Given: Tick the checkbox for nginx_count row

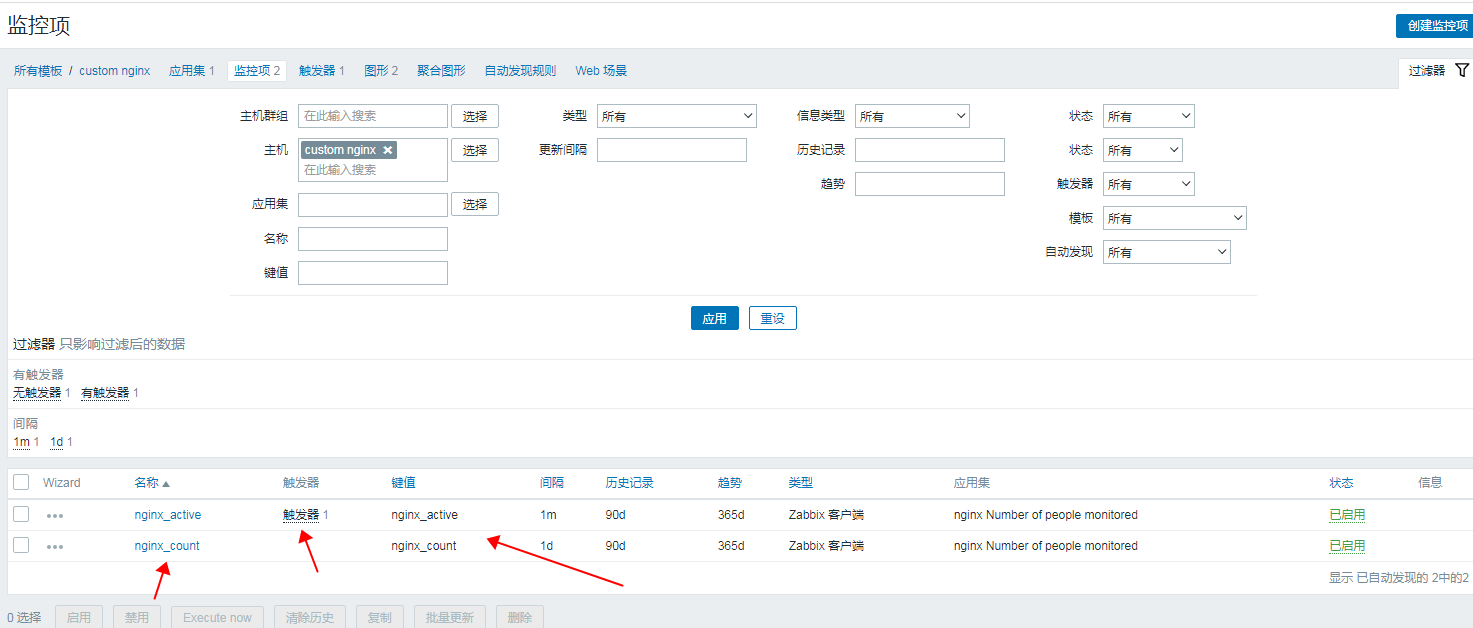Looking at the screenshot, I should (x=21, y=545).
